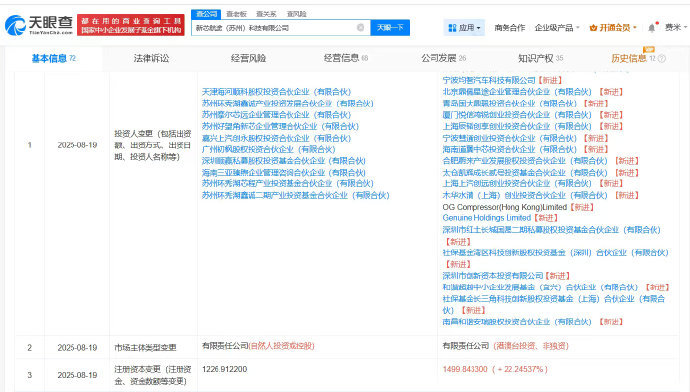Click the crown icon beside 开通会员
This screenshot has height=392, width=690.
coord(593,28)
